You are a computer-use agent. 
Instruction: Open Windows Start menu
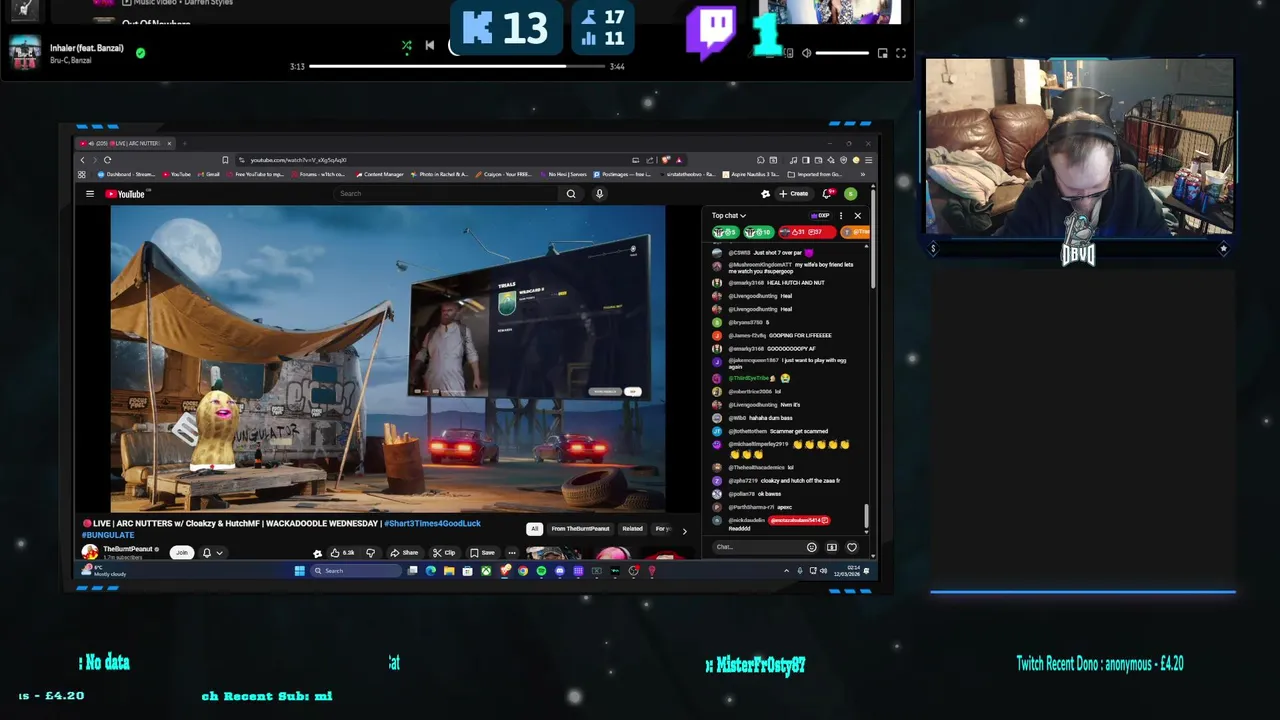coord(299,571)
